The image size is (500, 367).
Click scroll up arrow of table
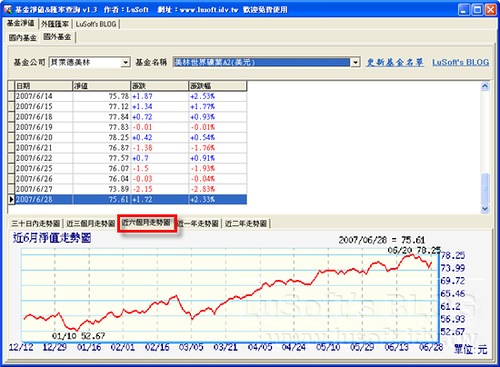[x=485, y=87]
